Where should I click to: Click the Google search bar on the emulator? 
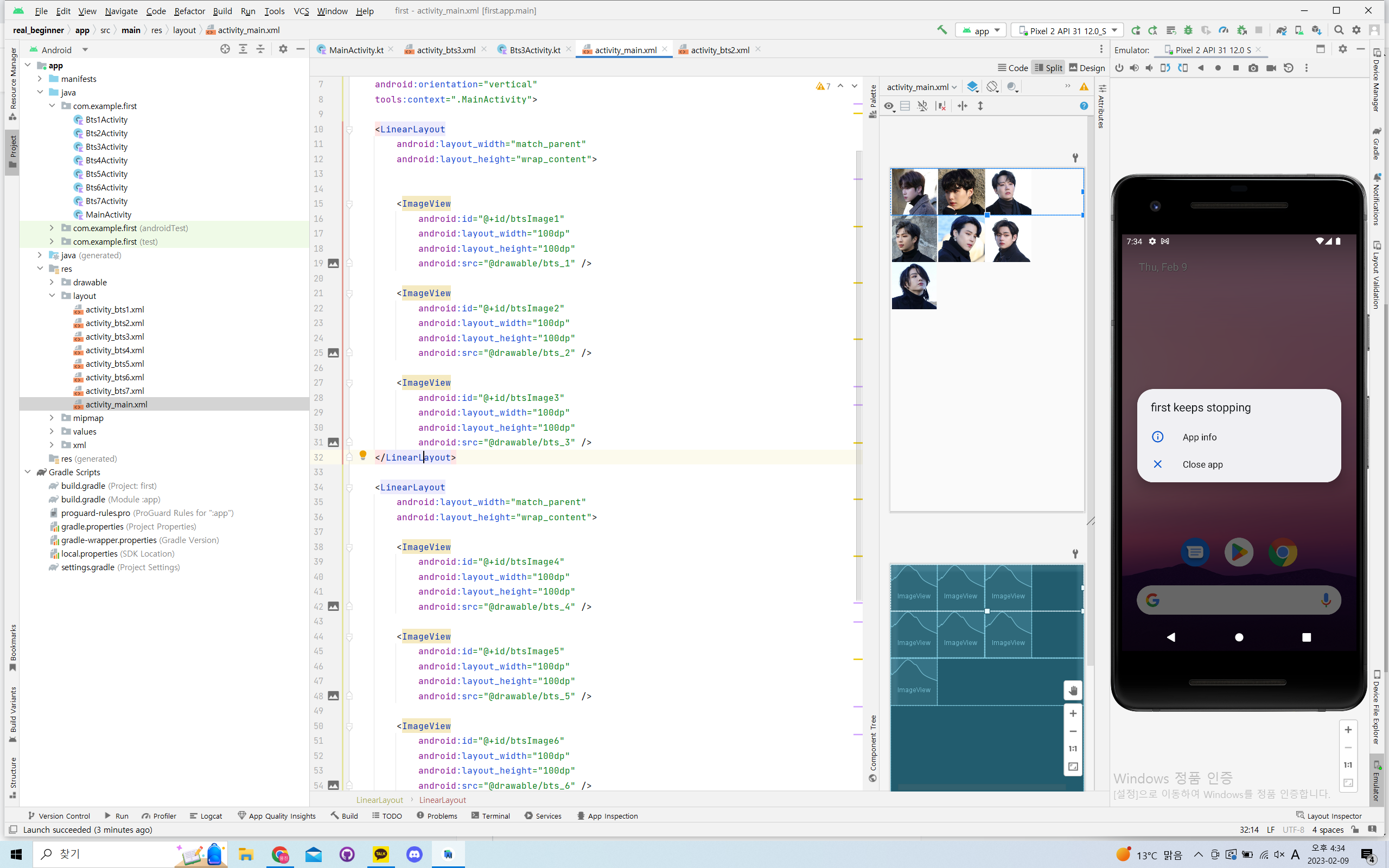[x=1239, y=601]
